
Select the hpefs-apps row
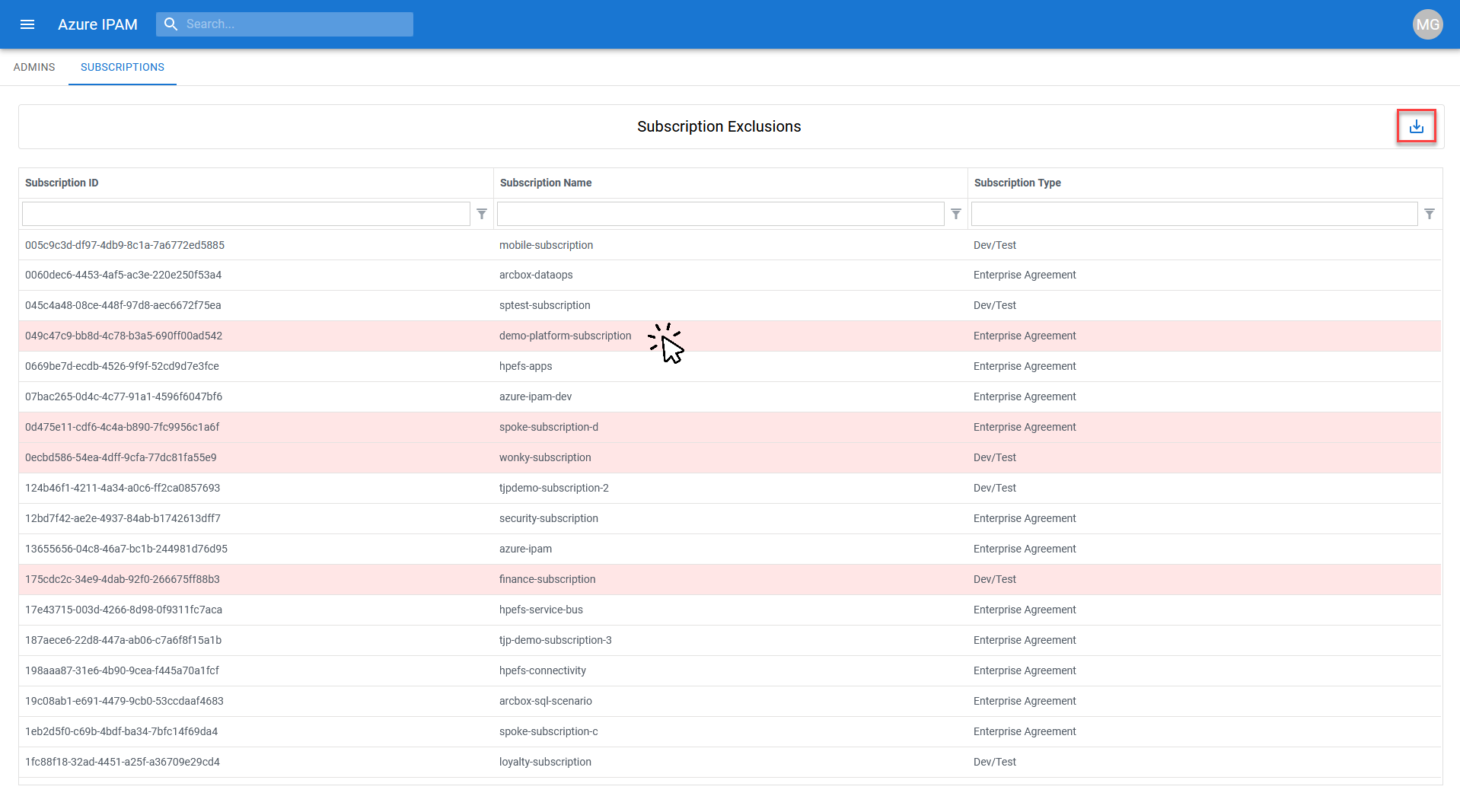click(730, 366)
